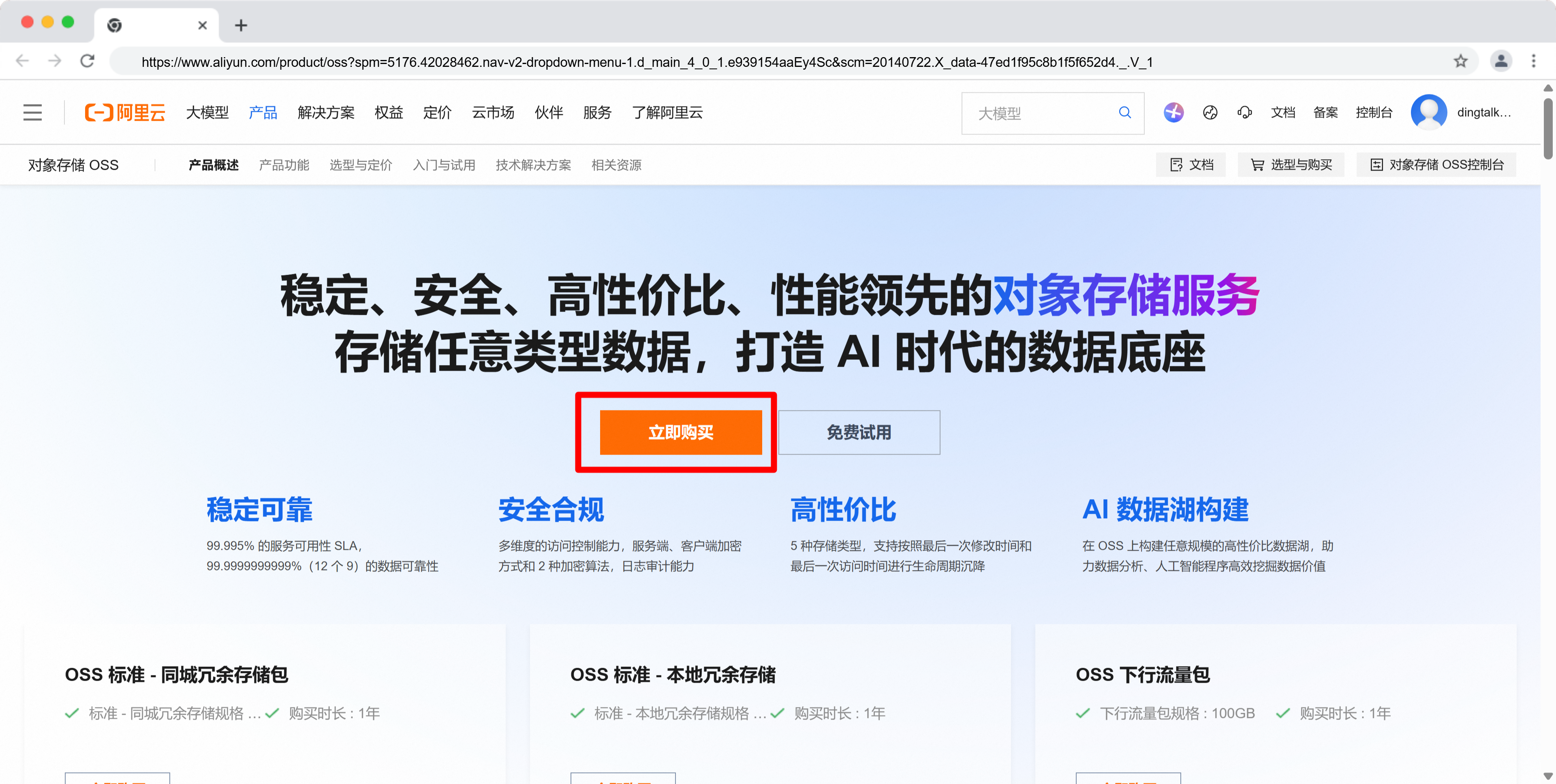Open 大模型 in top navigation
The height and width of the screenshot is (784, 1556).
tap(207, 112)
